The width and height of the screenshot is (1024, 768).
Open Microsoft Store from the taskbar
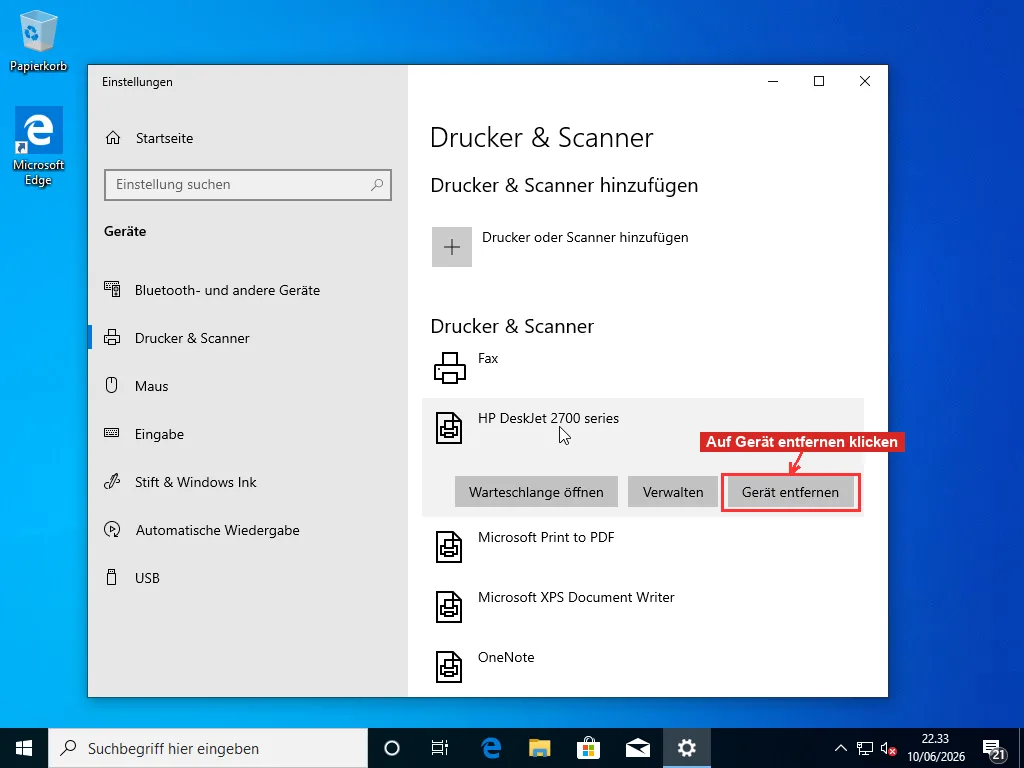pyautogui.click(x=588, y=748)
